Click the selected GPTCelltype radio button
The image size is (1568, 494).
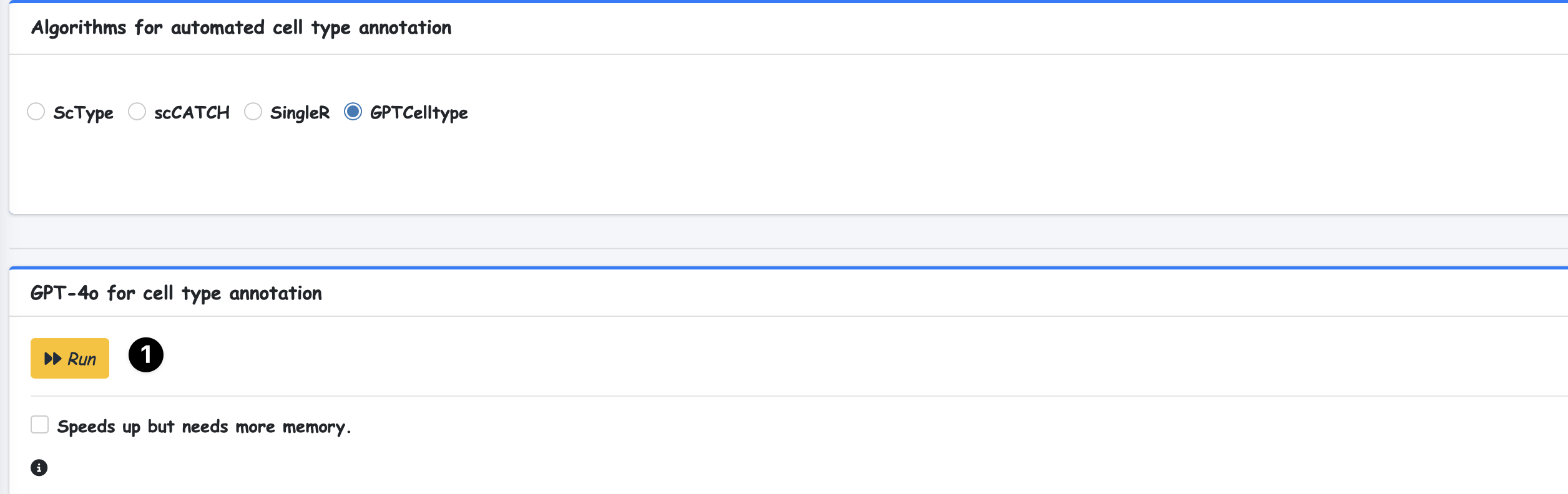[353, 112]
